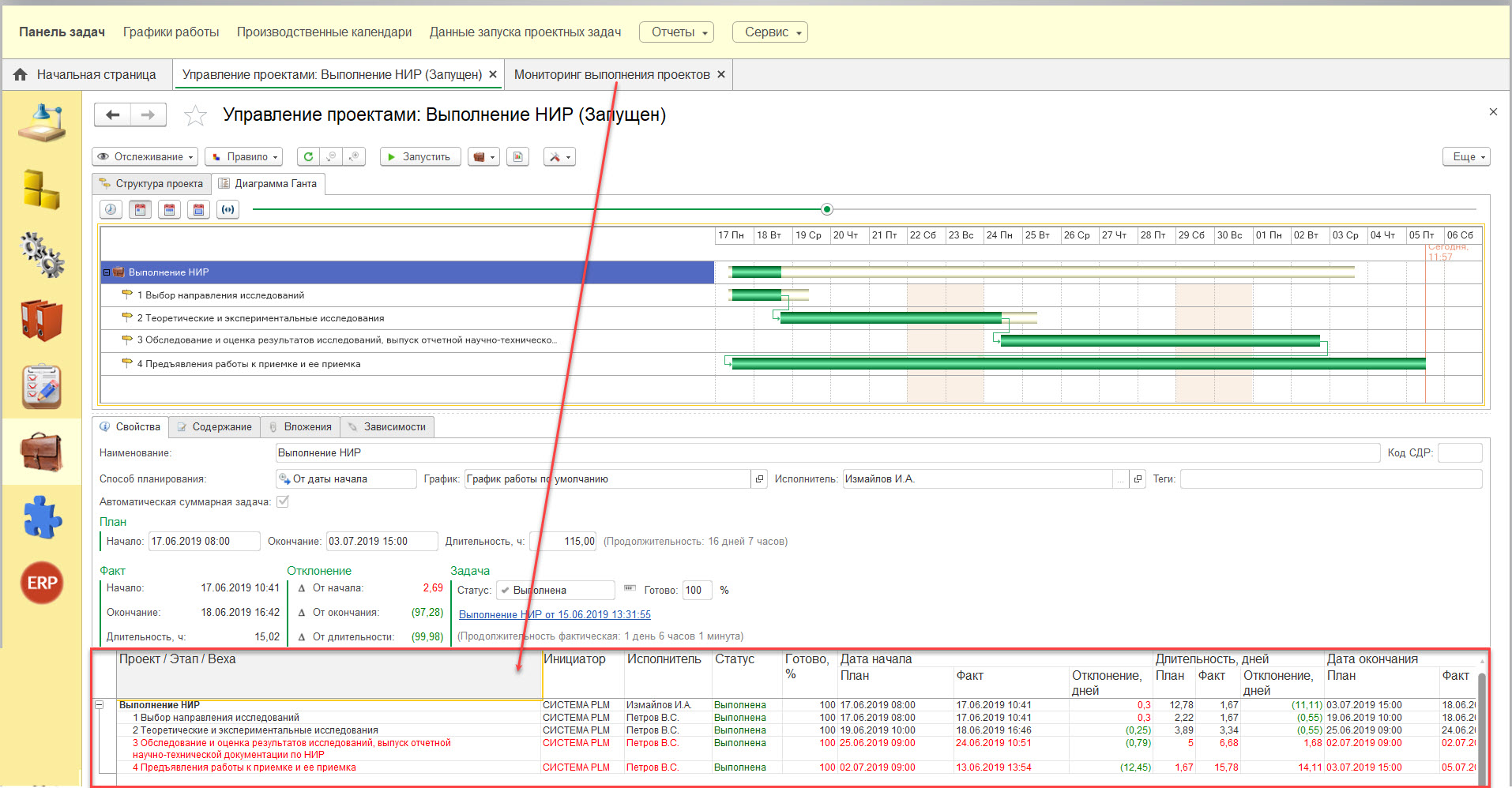Open the ERP section in sidebar

click(42, 583)
